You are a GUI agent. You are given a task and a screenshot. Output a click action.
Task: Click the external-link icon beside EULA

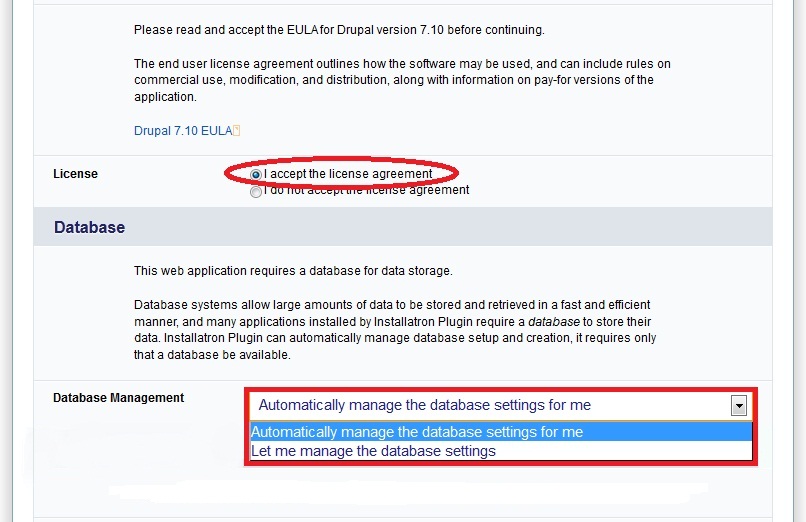click(236, 130)
